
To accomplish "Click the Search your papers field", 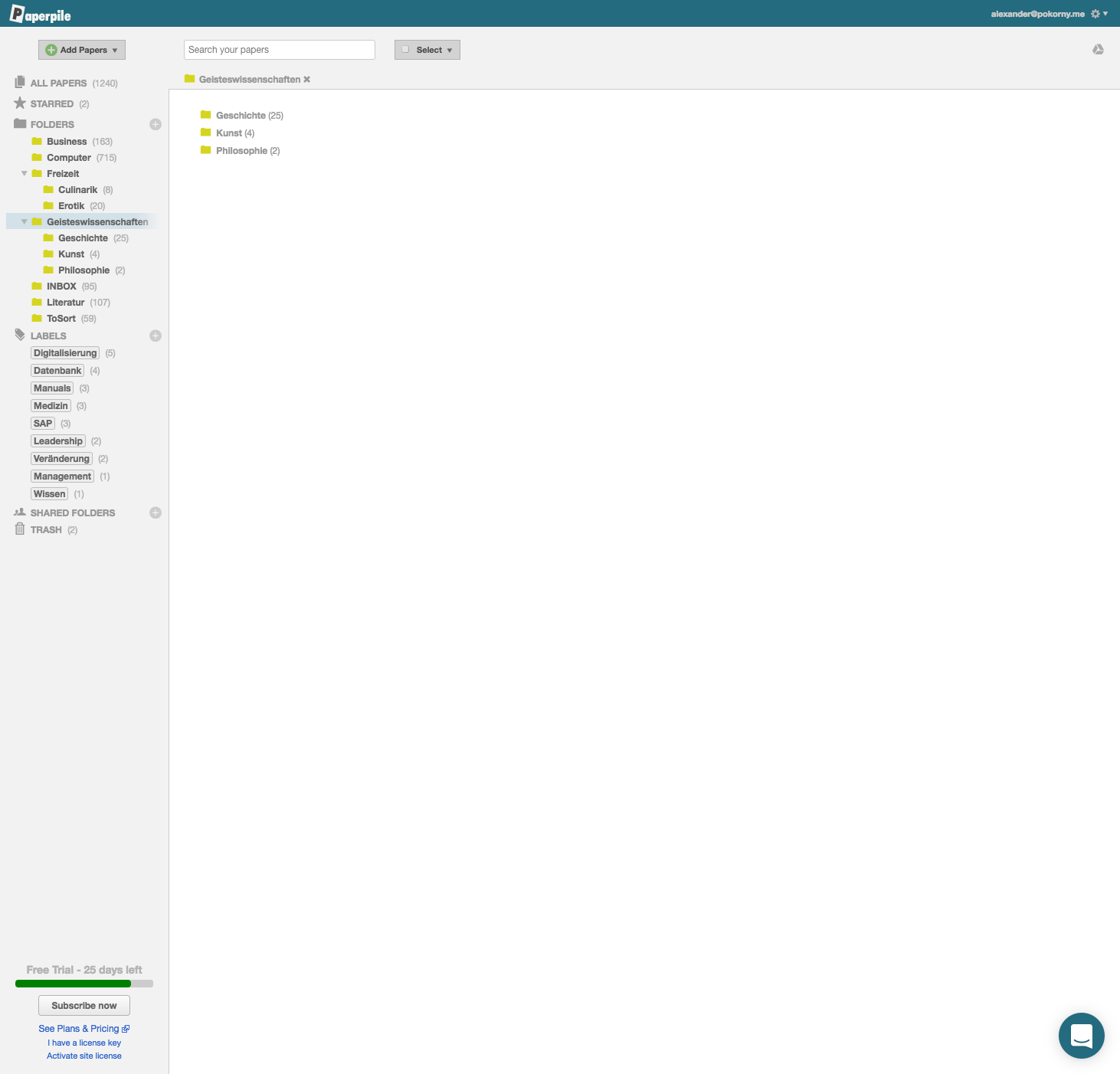I will pos(280,50).
